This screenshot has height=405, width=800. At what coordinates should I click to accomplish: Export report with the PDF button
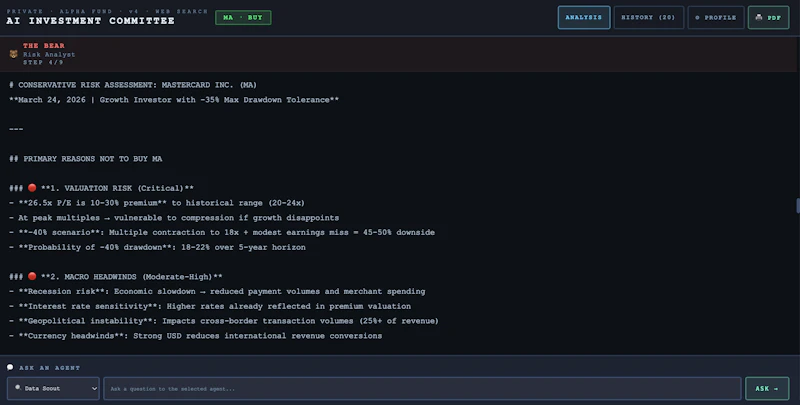click(x=768, y=17)
